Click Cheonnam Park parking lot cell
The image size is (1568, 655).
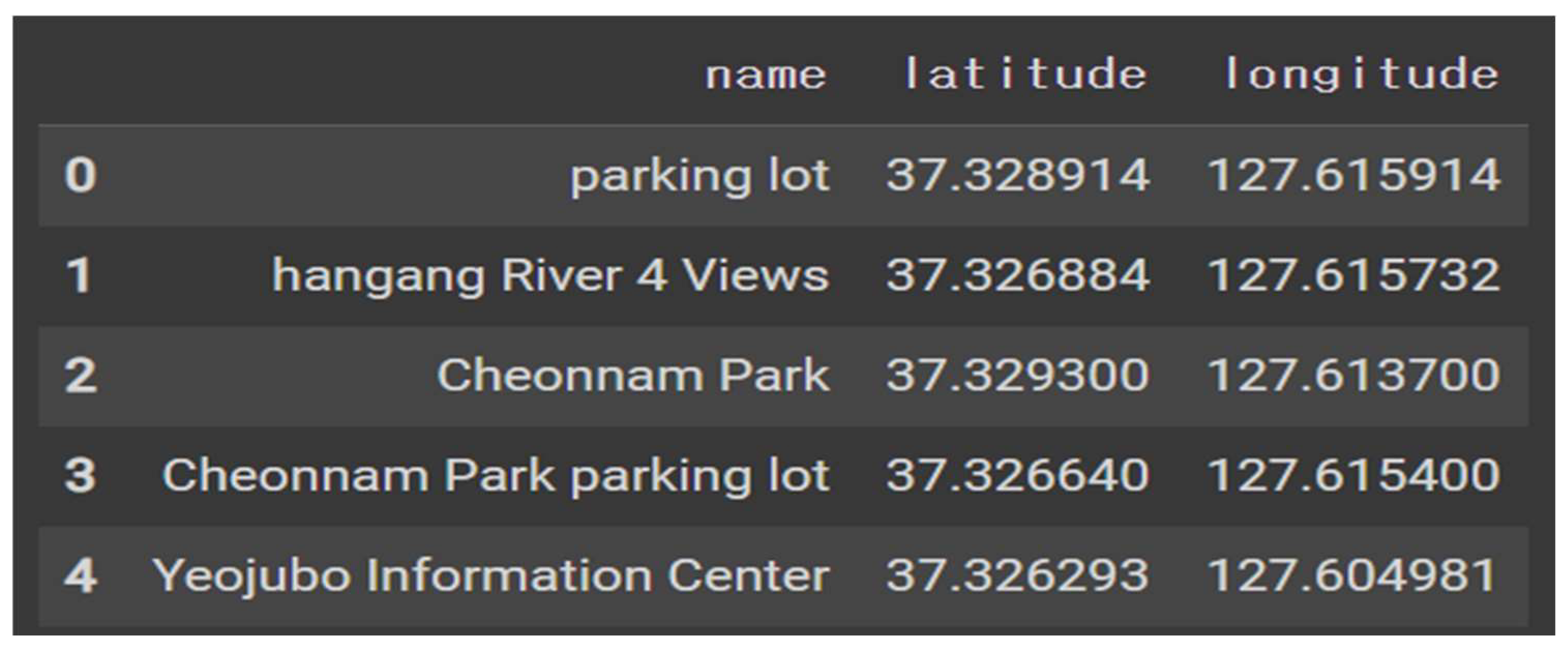[x=496, y=475]
